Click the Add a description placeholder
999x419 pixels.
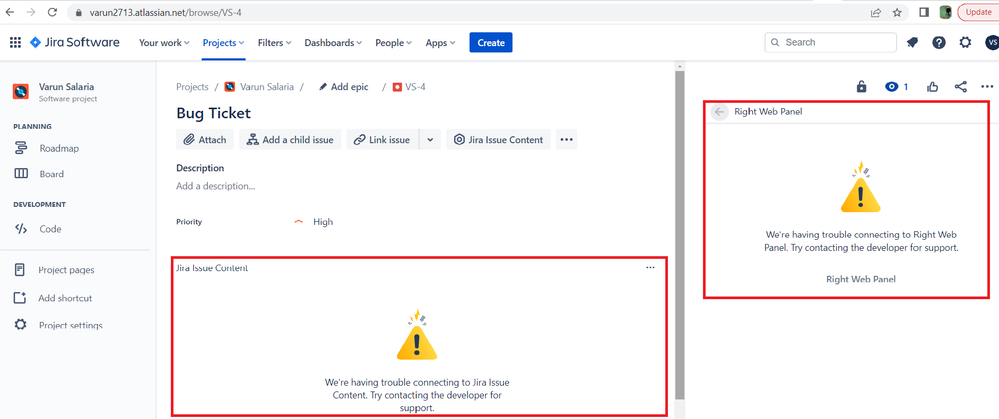point(216,187)
